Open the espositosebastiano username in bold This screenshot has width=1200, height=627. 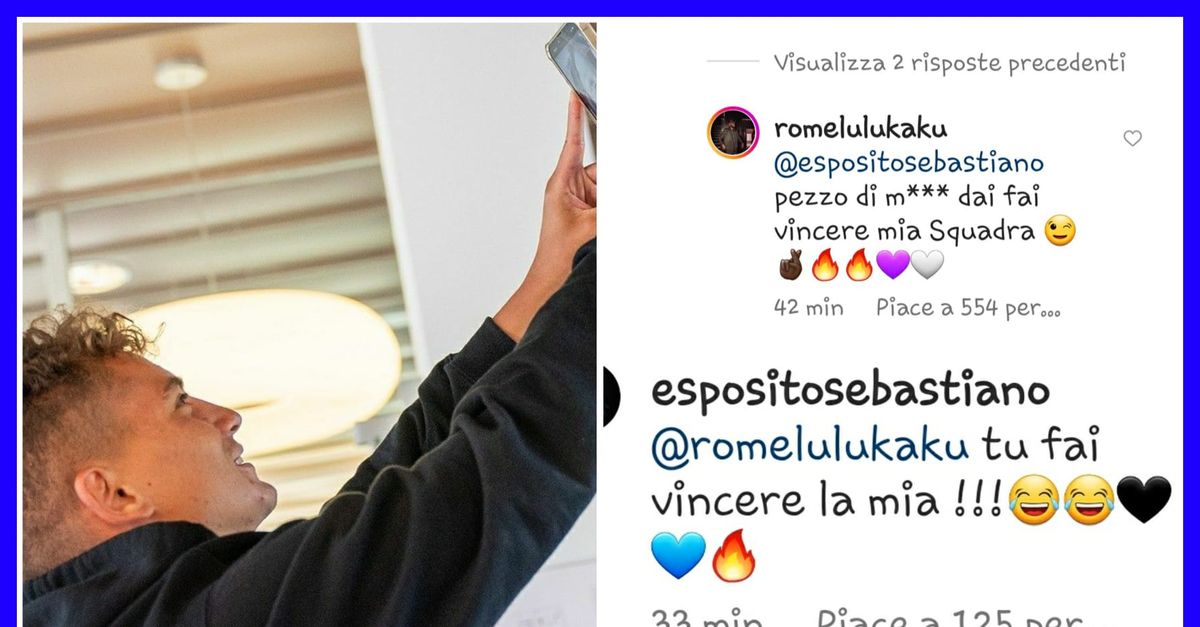pyautogui.click(x=850, y=391)
